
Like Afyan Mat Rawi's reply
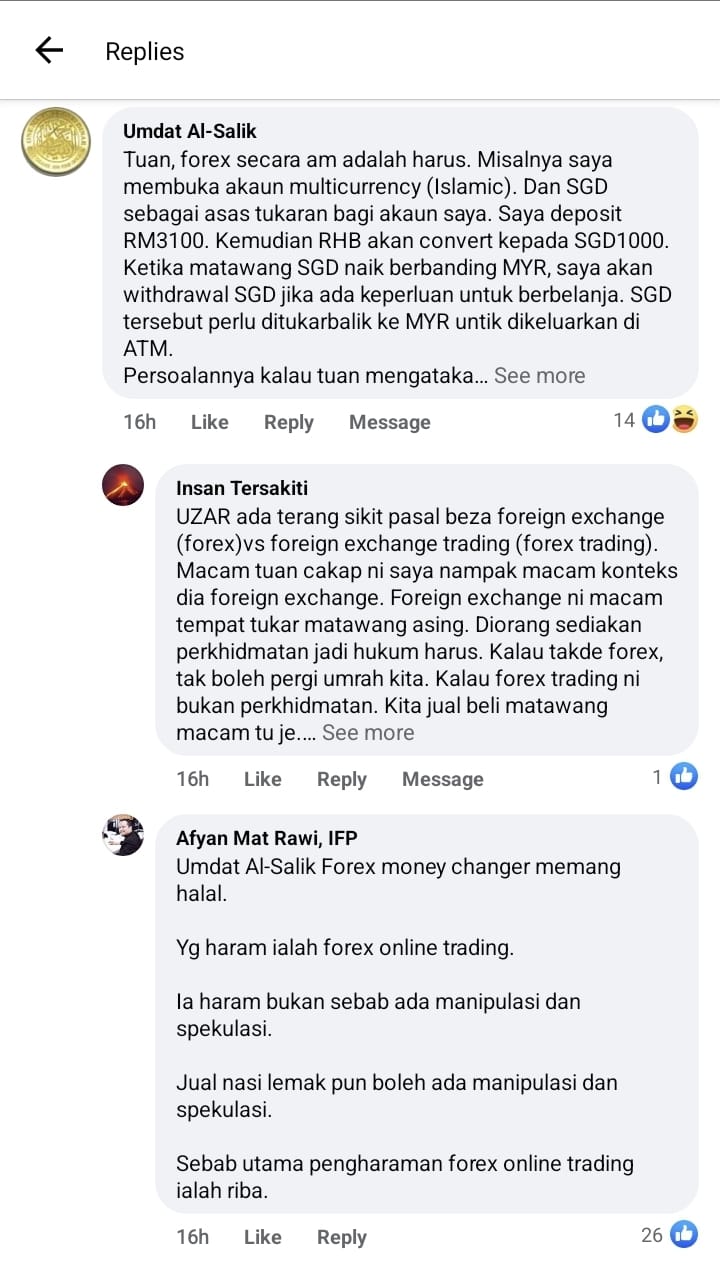point(262,1237)
